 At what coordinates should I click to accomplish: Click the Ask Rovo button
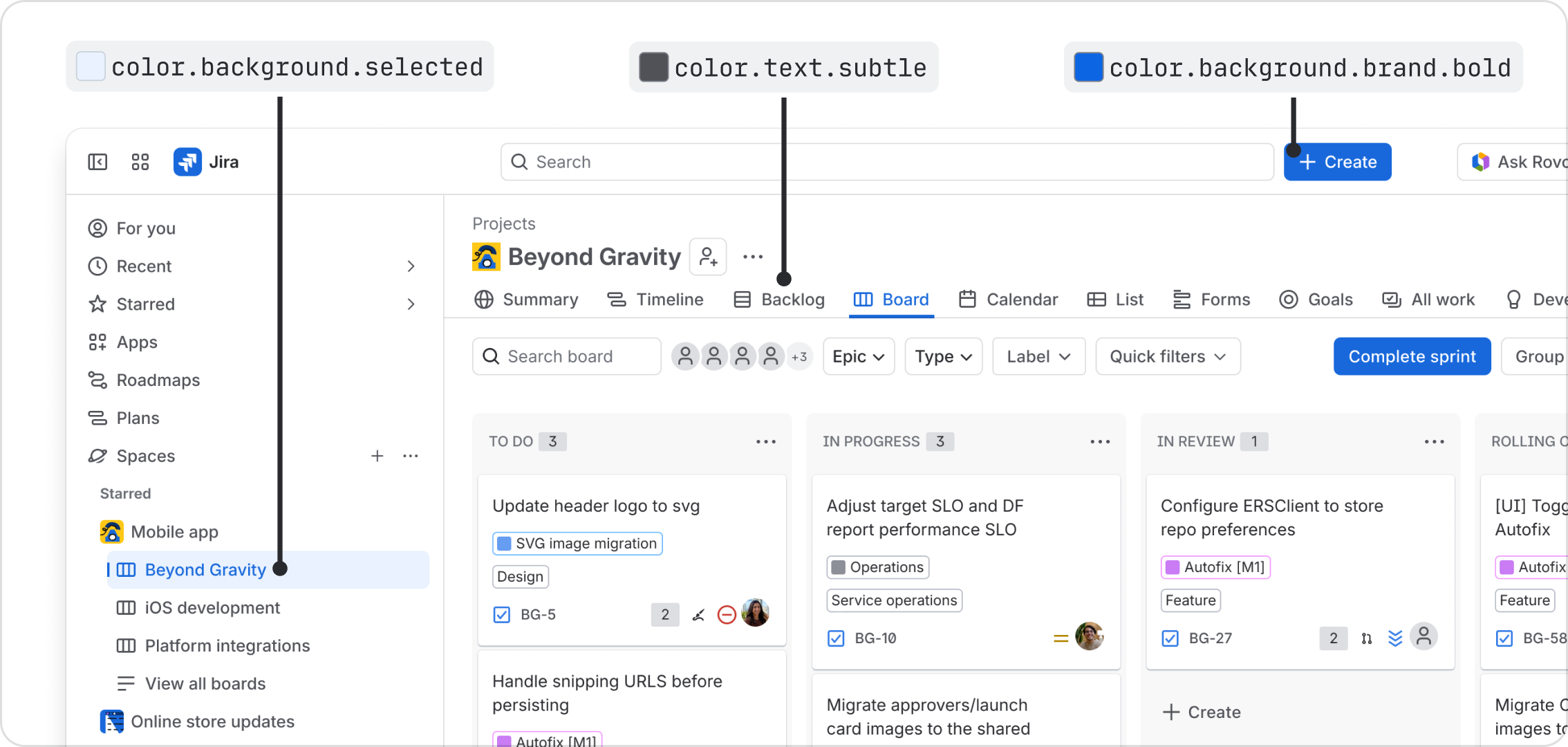pyautogui.click(x=1513, y=162)
